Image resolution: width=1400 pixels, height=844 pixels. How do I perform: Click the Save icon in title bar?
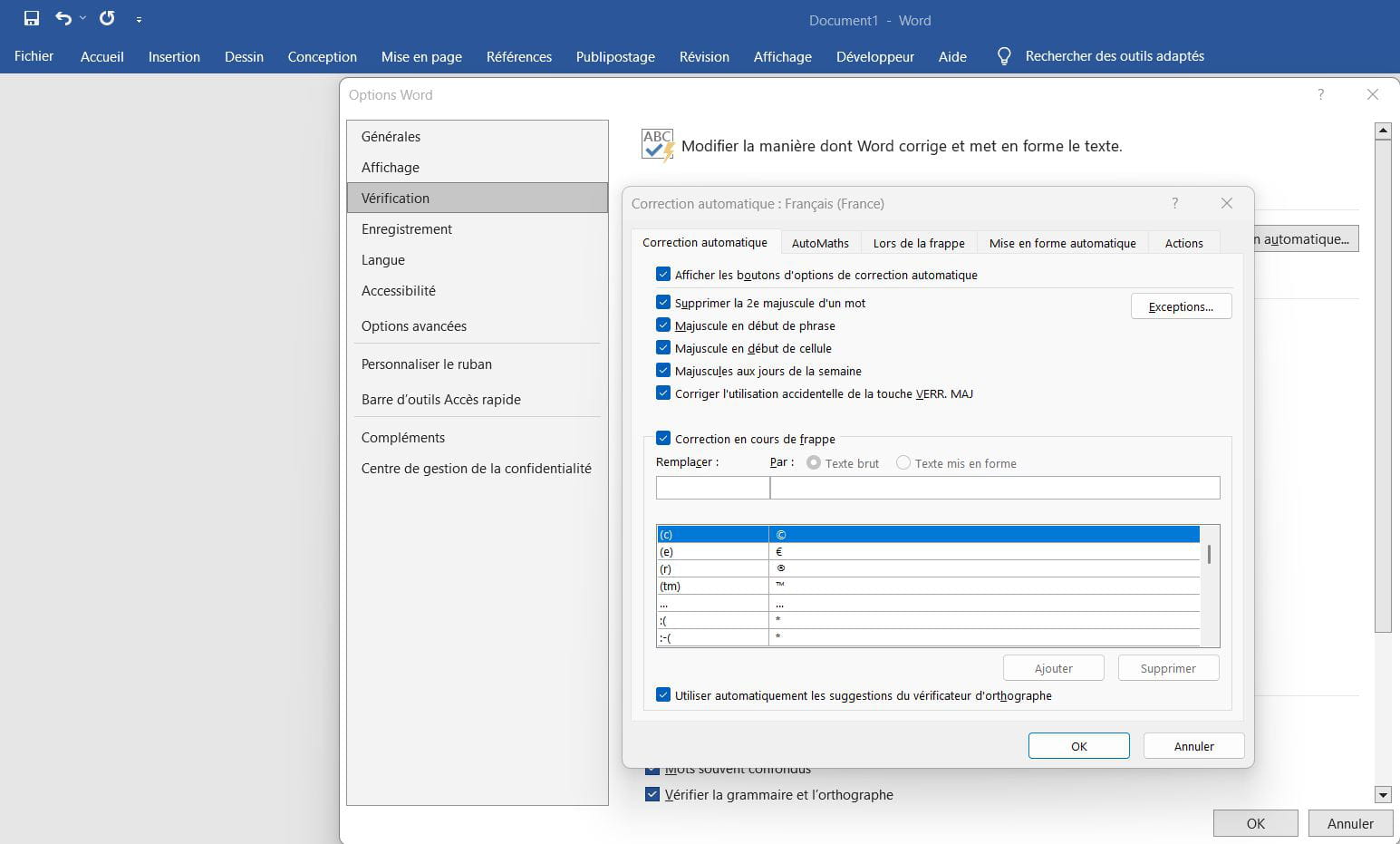click(x=32, y=18)
